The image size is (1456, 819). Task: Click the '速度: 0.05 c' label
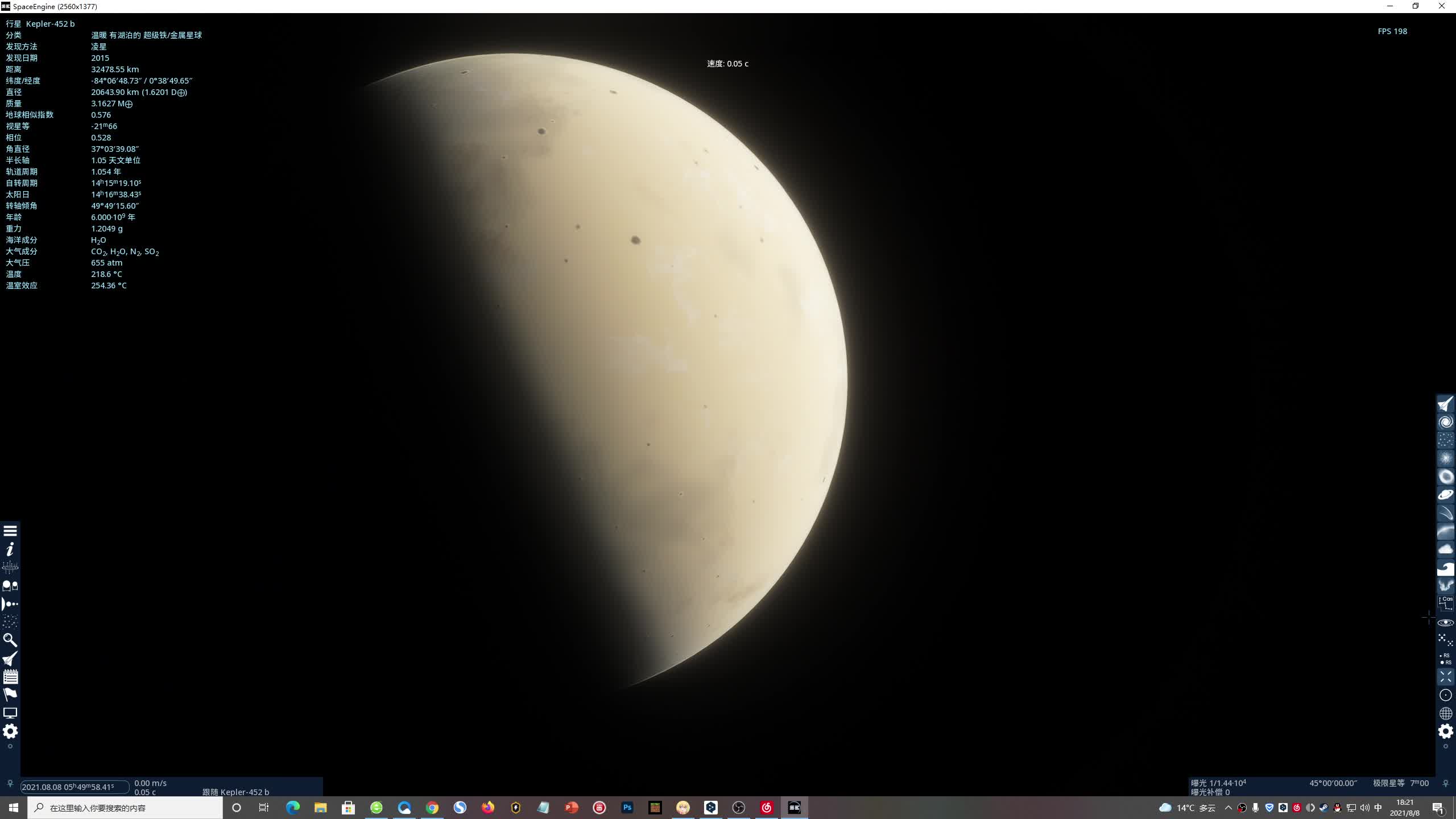[x=727, y=64]
